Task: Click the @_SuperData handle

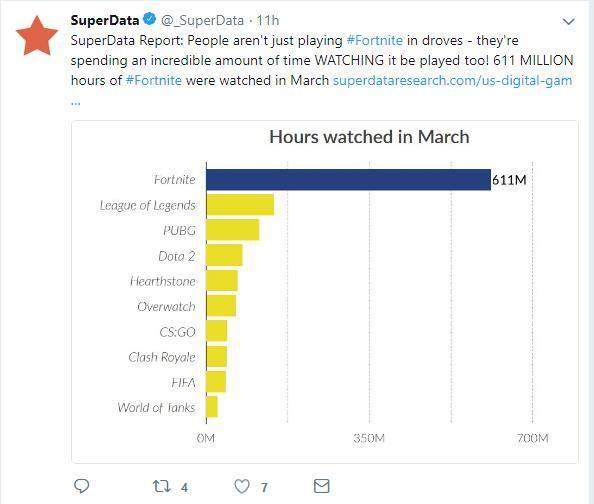Action: [x=202, y=20]
